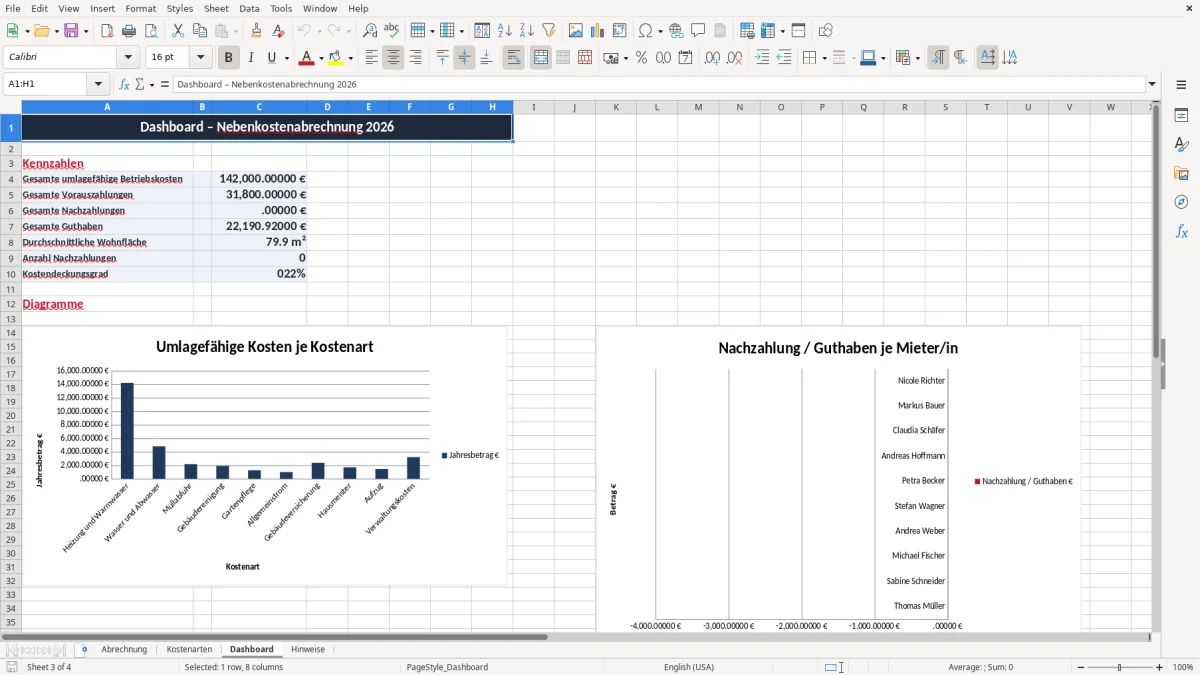The width and height of the screenshot is (1200, 675).
Task: Switch to the Hinweise sheet tab
Action: (x=308, y=649)
